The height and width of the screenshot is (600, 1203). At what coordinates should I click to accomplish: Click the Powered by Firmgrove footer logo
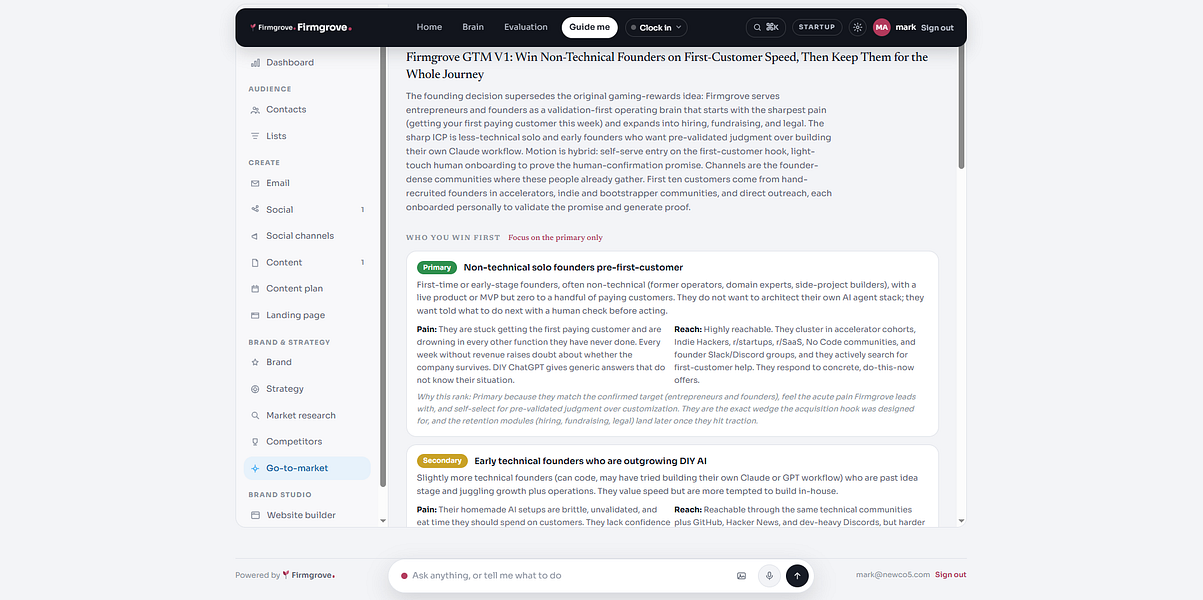coord(285,575)
